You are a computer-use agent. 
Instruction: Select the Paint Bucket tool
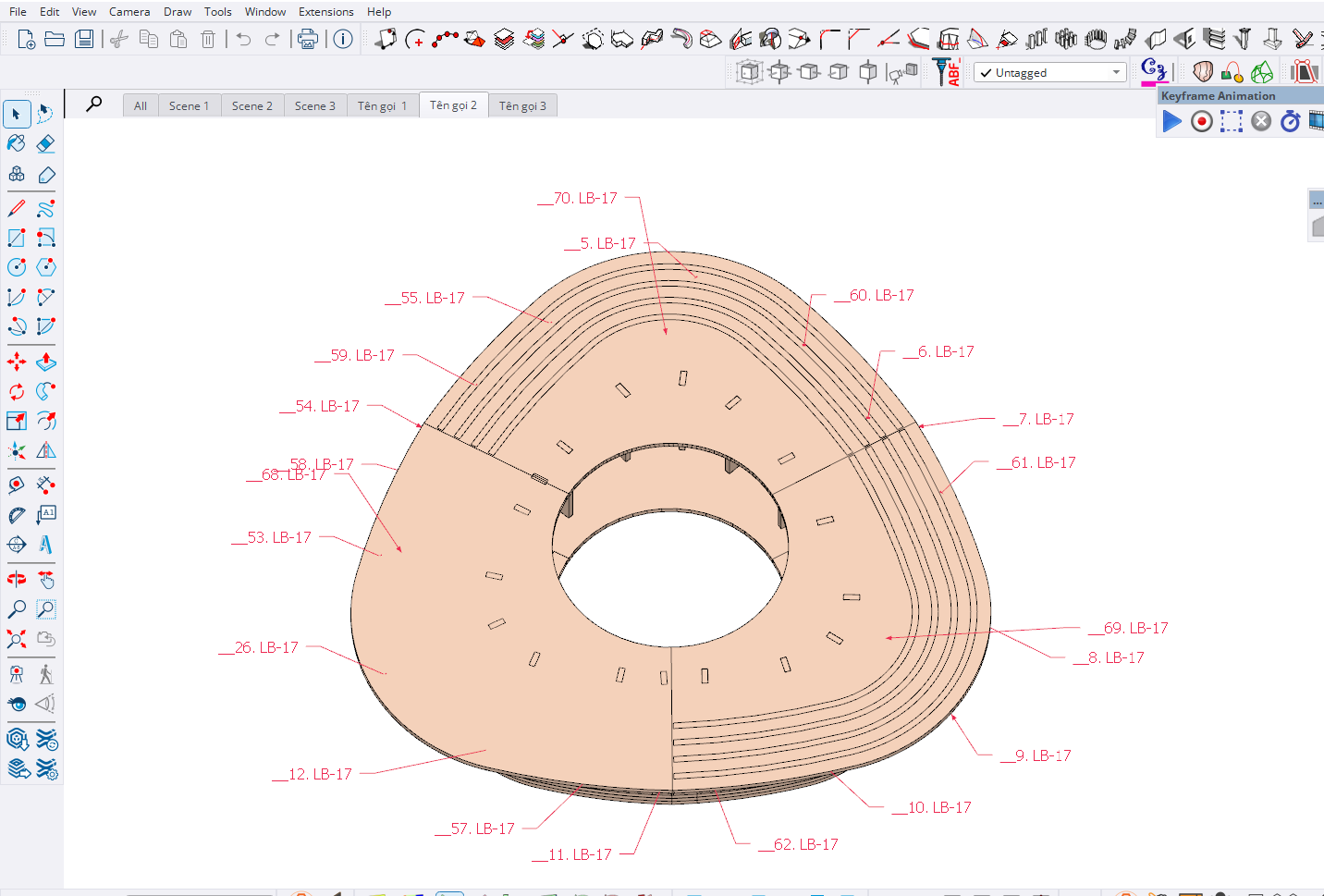coord(17,143)
